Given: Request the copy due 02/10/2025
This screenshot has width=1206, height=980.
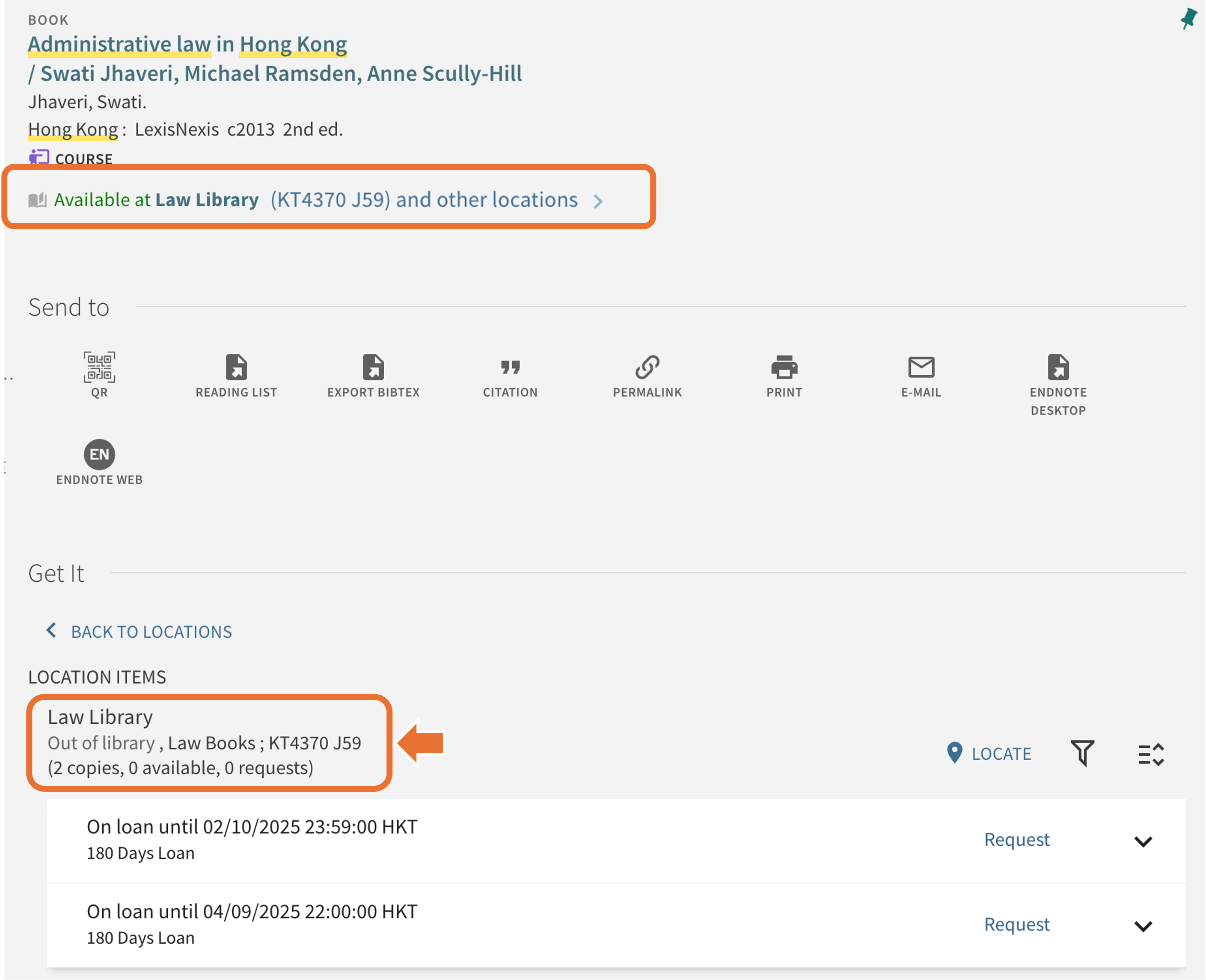Looking at the screenshot, I should point(1016,839).
